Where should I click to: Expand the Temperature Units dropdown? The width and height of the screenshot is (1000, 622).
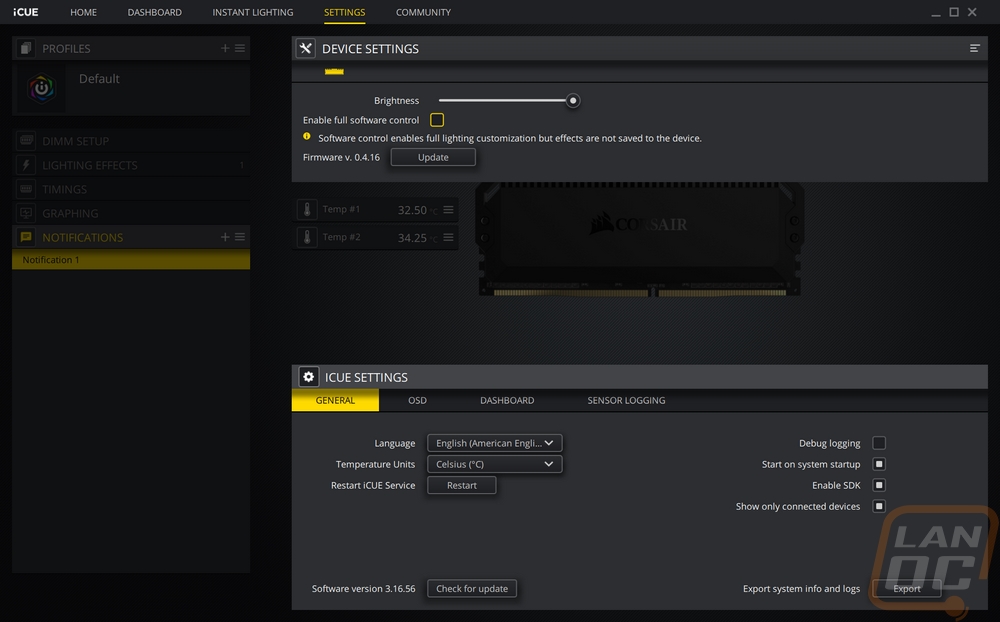coord(494,464)
